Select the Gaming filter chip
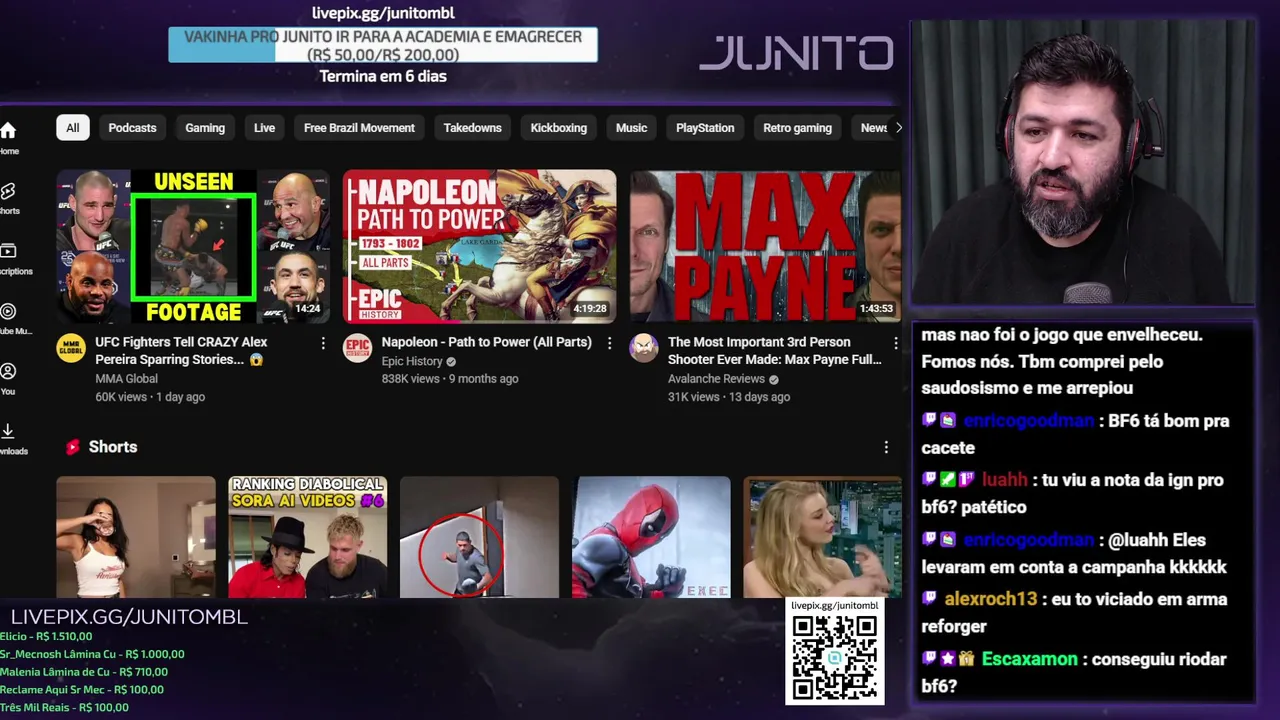 205,128
